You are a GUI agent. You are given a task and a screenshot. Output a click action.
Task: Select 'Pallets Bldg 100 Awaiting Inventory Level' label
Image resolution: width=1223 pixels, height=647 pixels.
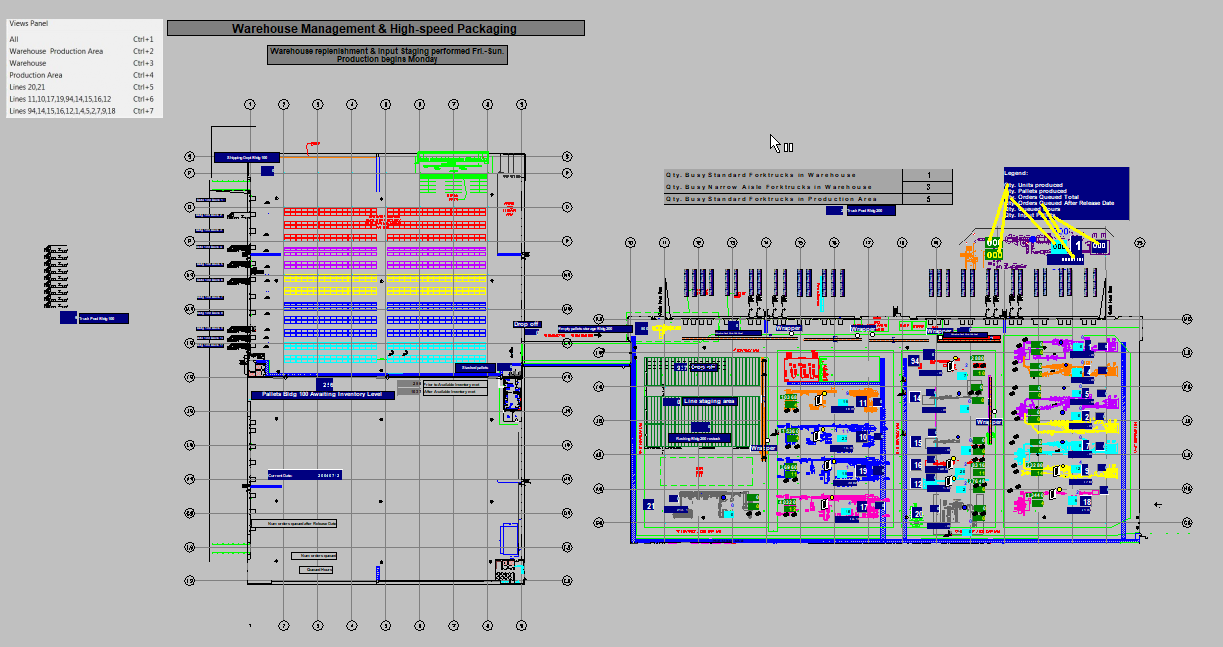322,395
